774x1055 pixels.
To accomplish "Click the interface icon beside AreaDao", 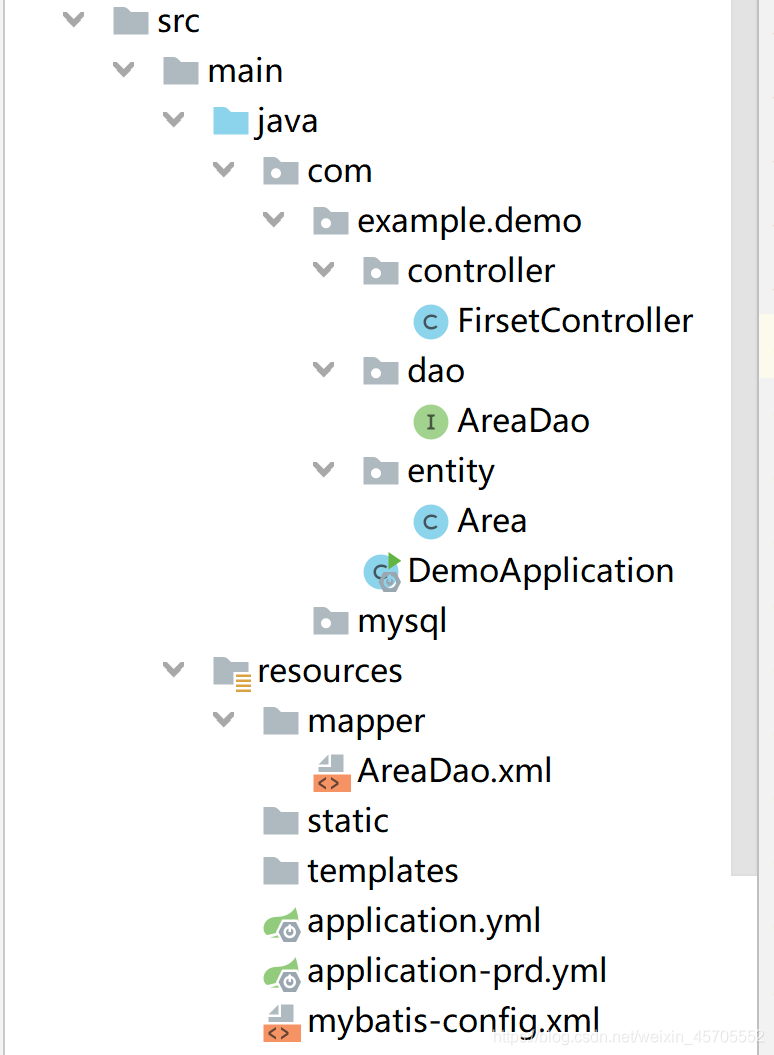I will tap(430, 421).
